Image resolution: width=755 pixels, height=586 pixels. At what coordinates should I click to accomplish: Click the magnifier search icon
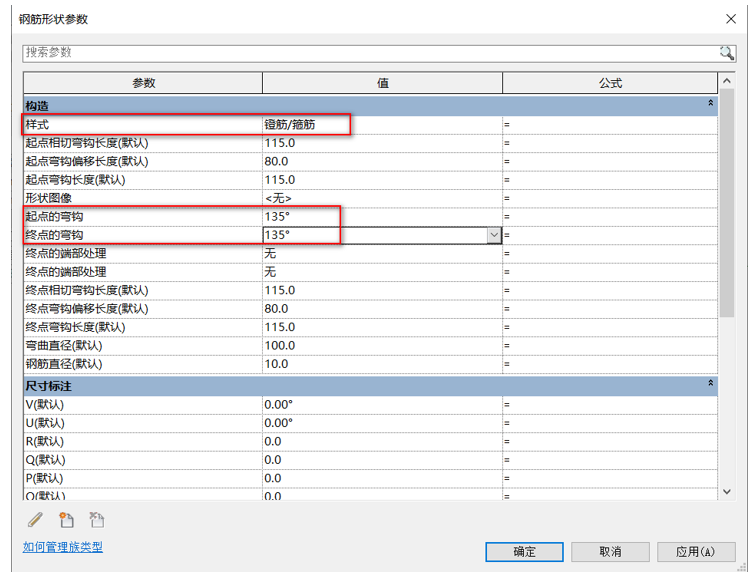(x=726, y=53)
